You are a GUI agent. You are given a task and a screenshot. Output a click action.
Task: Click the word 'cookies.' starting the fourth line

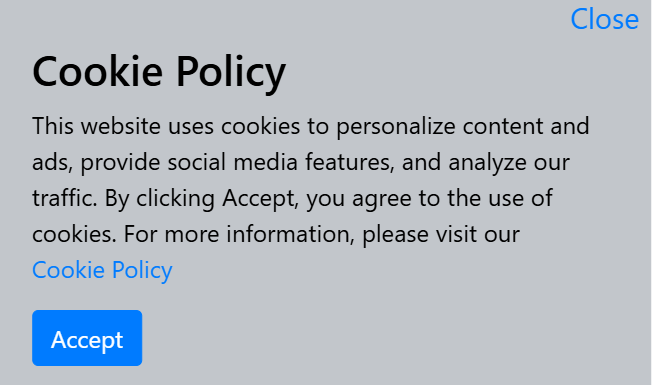click(74, 234)
